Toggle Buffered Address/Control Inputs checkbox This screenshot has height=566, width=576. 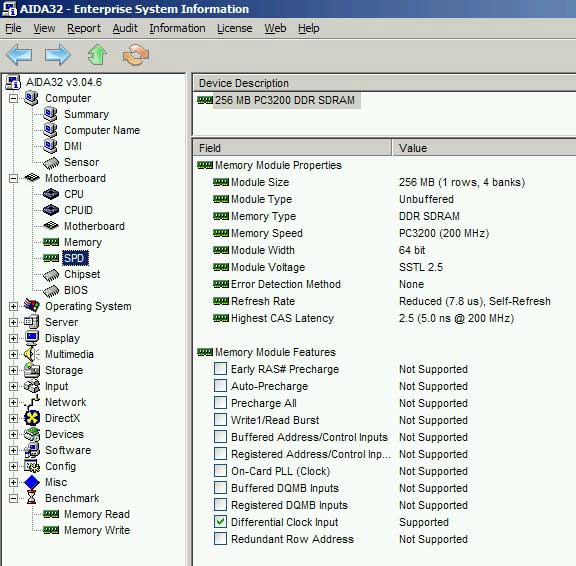pos(220,437)
